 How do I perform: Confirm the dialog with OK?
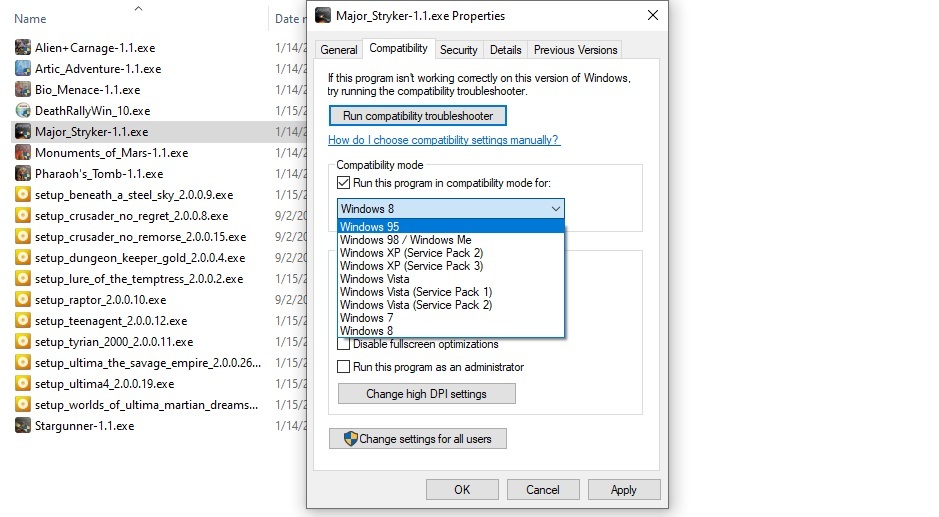pyautogui.click(x=462, y=489)
